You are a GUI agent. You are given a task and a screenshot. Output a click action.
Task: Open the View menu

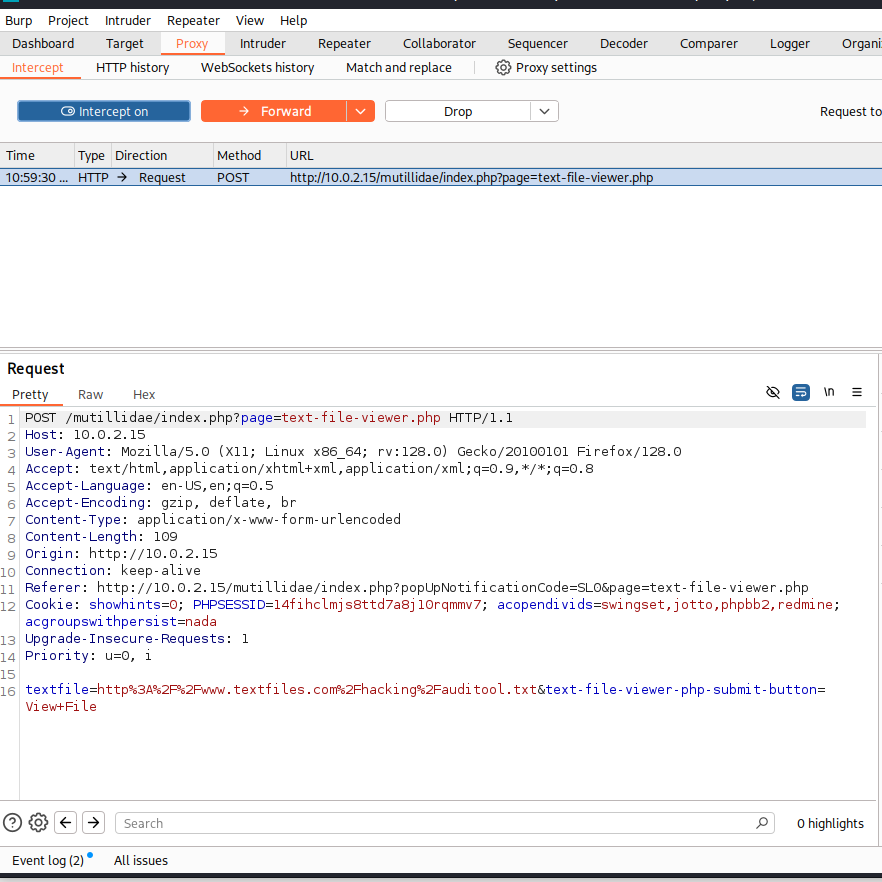pyautogui.click(x=250, y=21)
